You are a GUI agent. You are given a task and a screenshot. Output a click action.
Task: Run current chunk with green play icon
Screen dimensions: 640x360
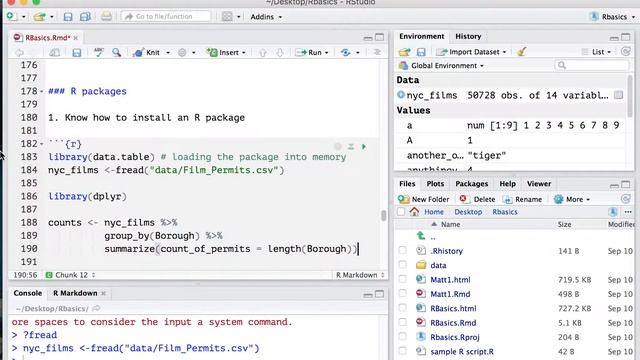click(364, 147)
